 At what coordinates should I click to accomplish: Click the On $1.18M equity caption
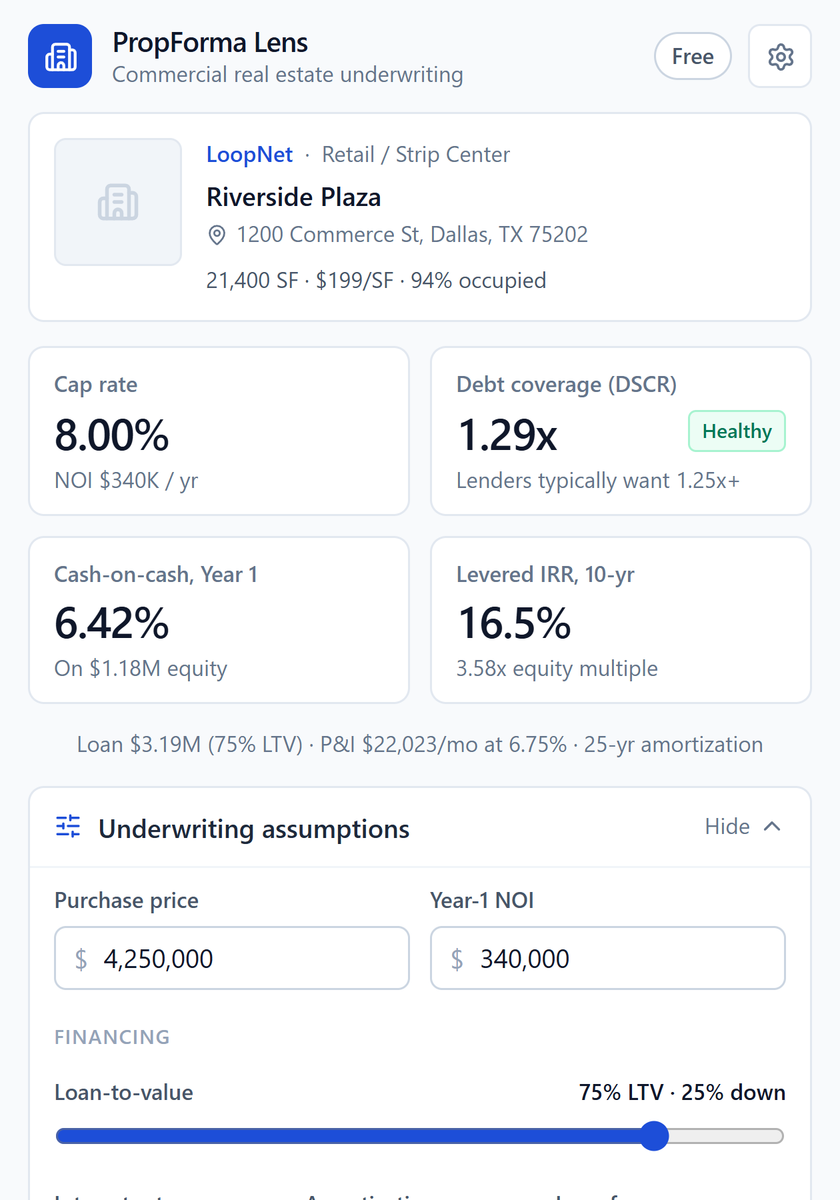(x=141, y=668)
